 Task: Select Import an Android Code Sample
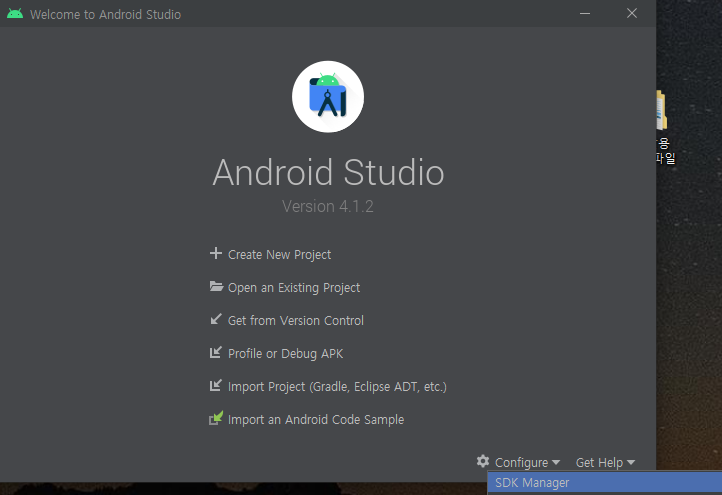point(316,419)
